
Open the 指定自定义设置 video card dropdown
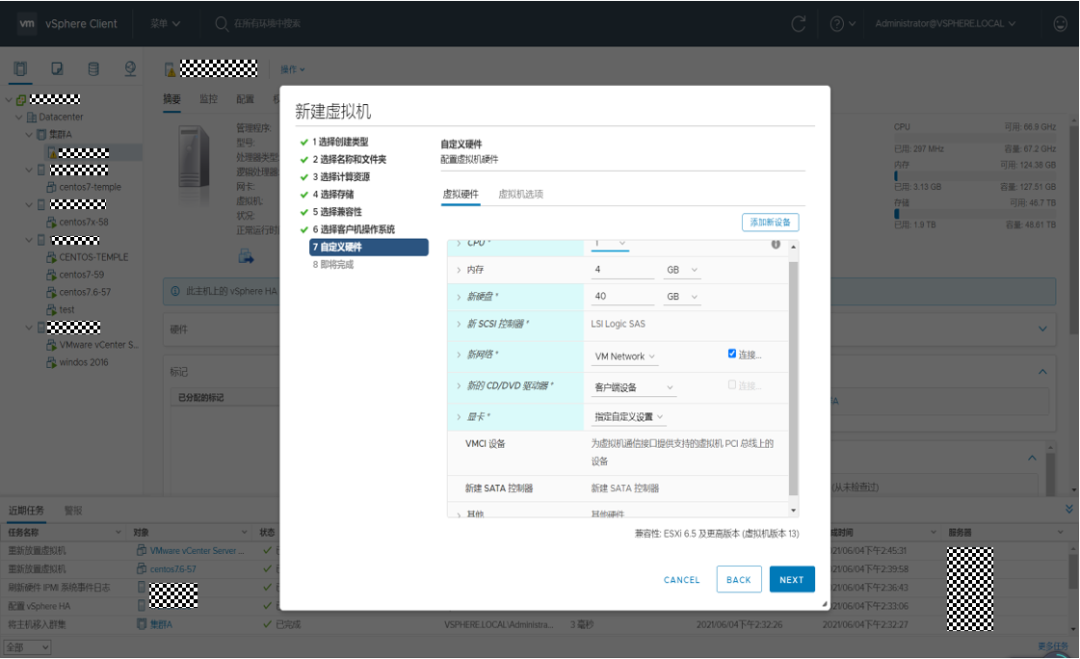[x=629, y=417]
